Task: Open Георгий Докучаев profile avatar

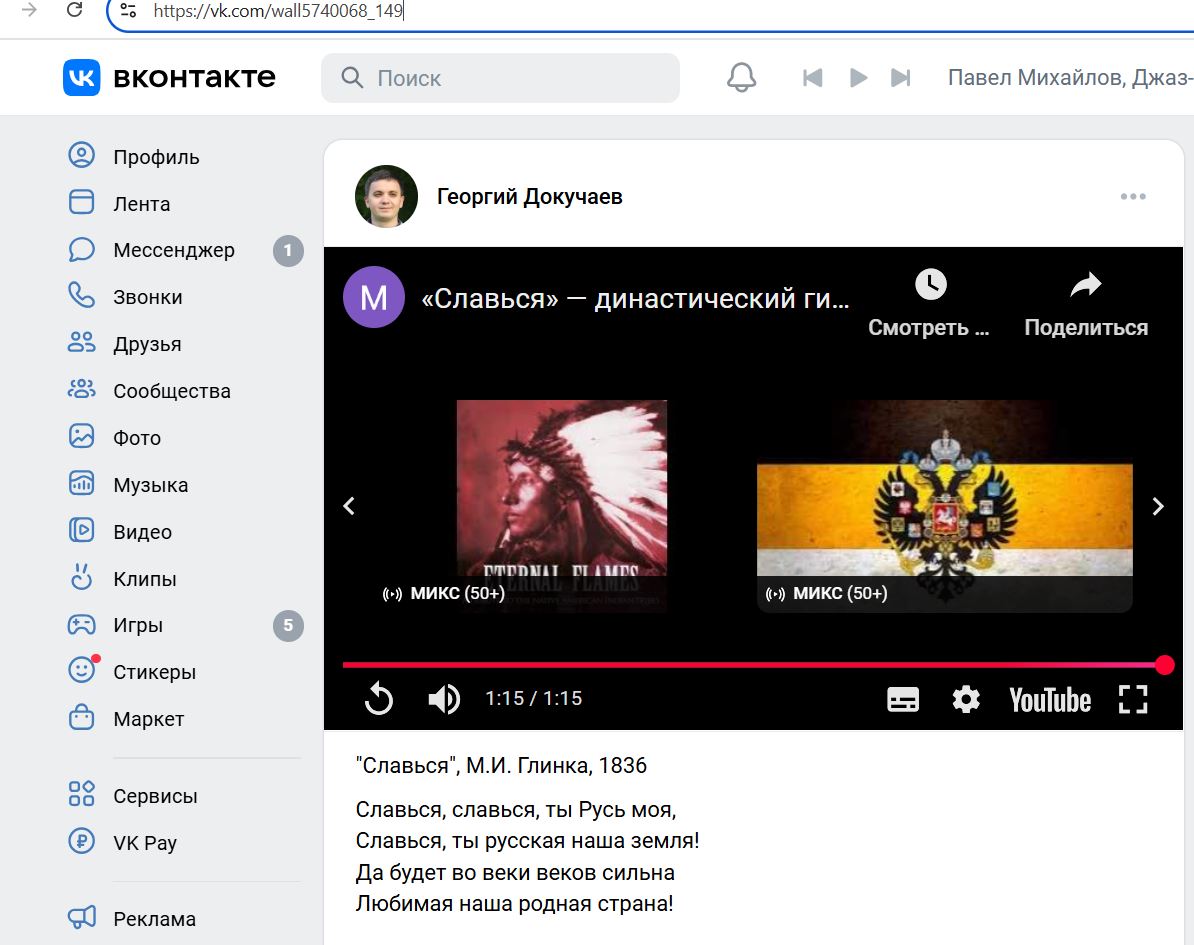Action: click(x=386, y=196)
